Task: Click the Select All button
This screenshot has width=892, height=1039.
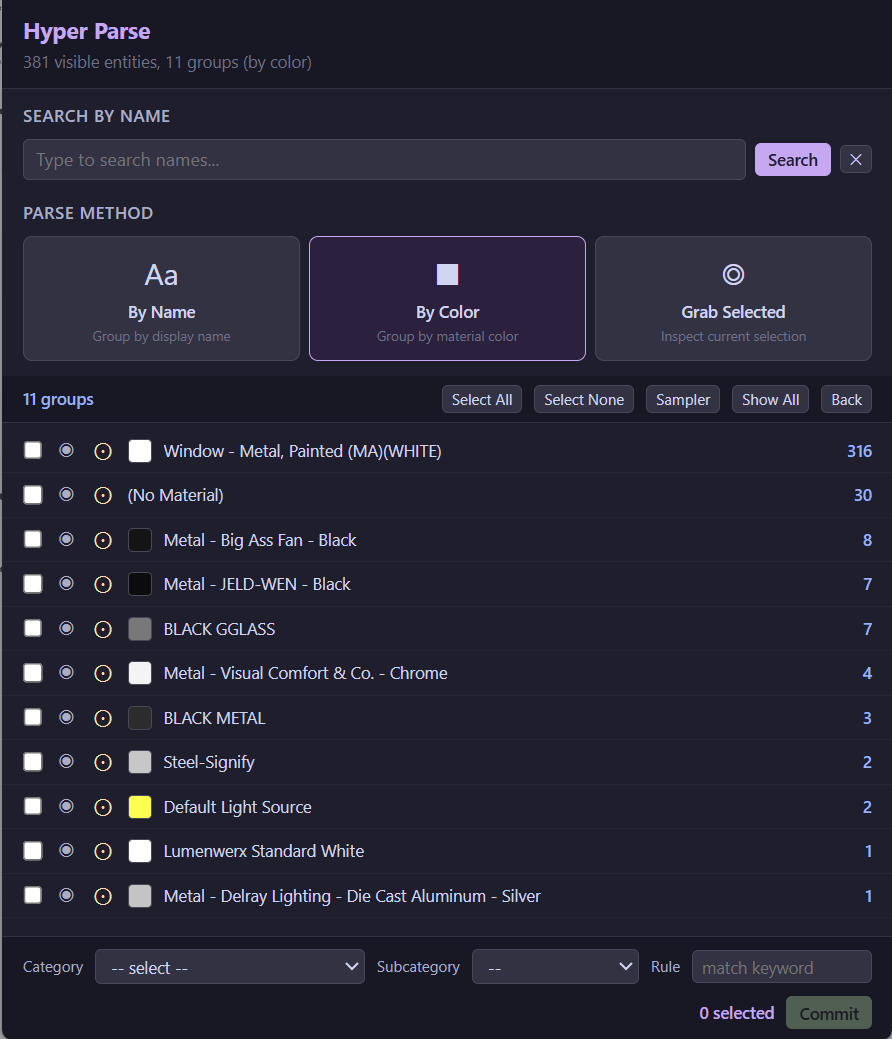Action: pos(481,399)
